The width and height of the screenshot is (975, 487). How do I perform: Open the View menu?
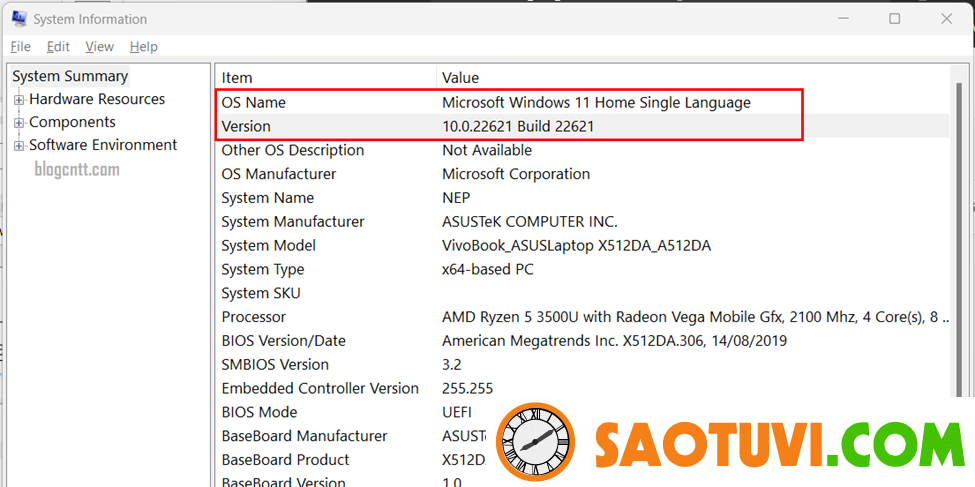[99, 47]
